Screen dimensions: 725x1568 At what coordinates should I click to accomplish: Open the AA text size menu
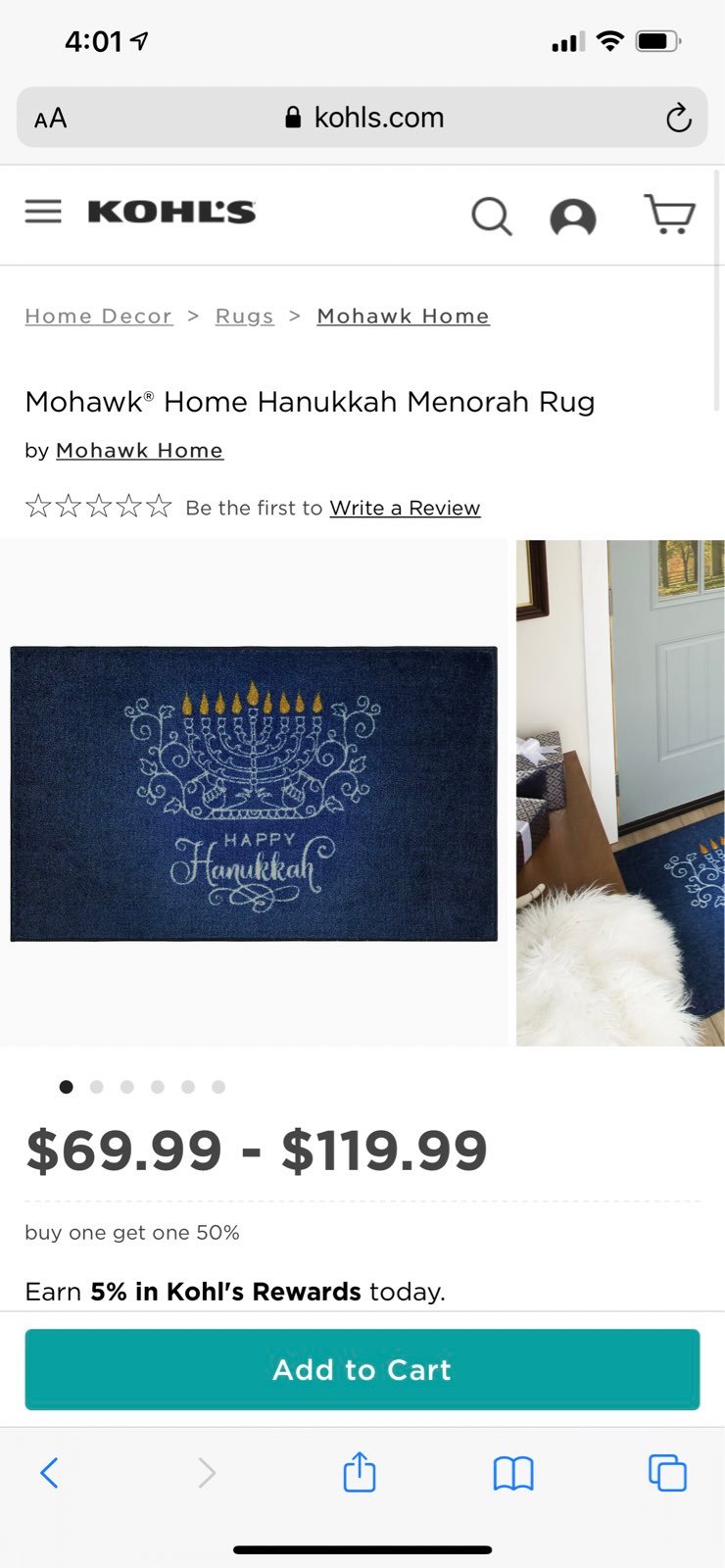tap(51, 119)
